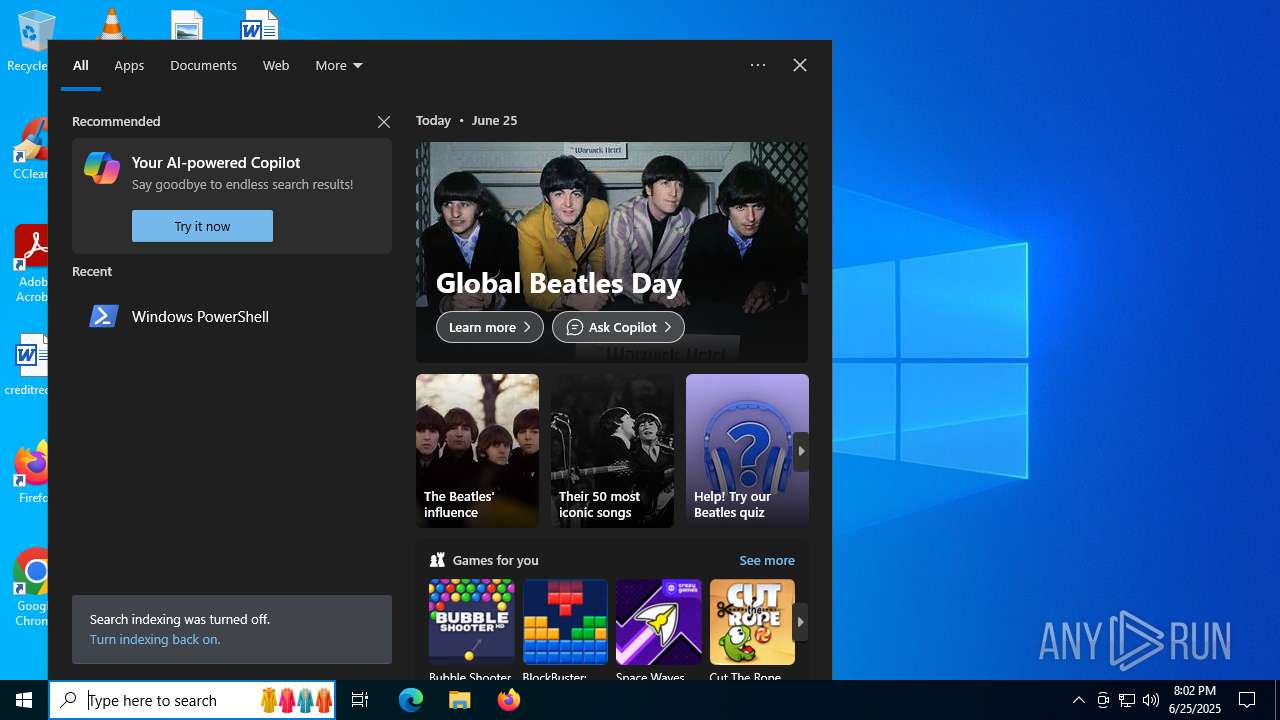Switch to the Documents search tab

[203, 65]
